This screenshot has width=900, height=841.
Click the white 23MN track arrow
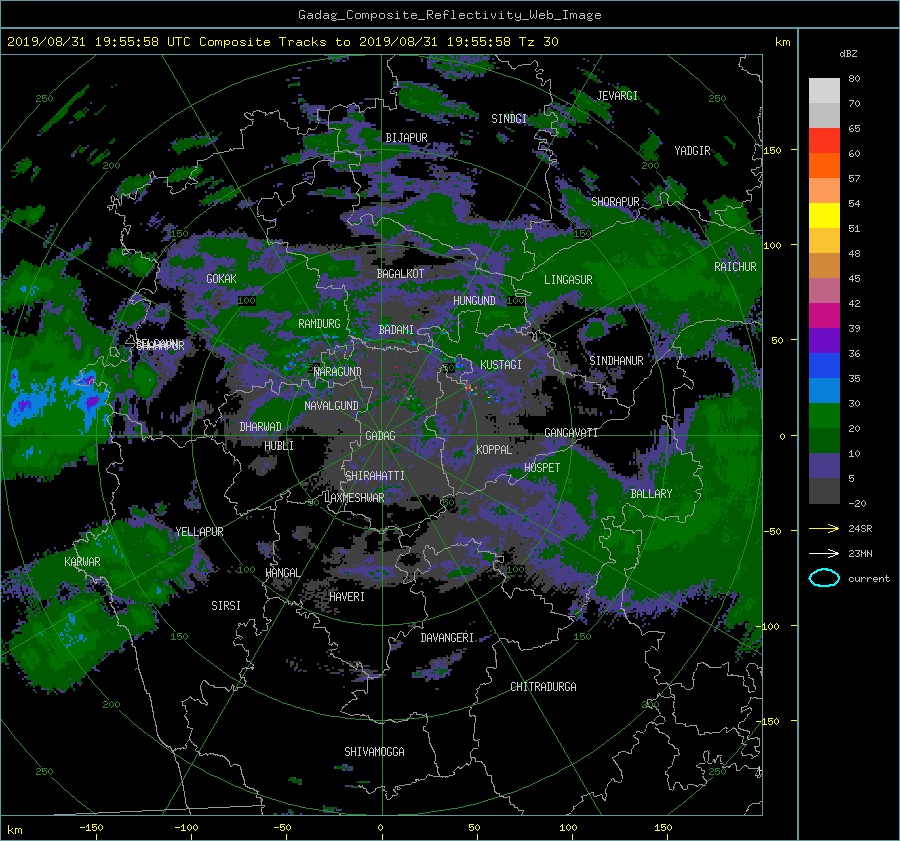pos(824,553)
